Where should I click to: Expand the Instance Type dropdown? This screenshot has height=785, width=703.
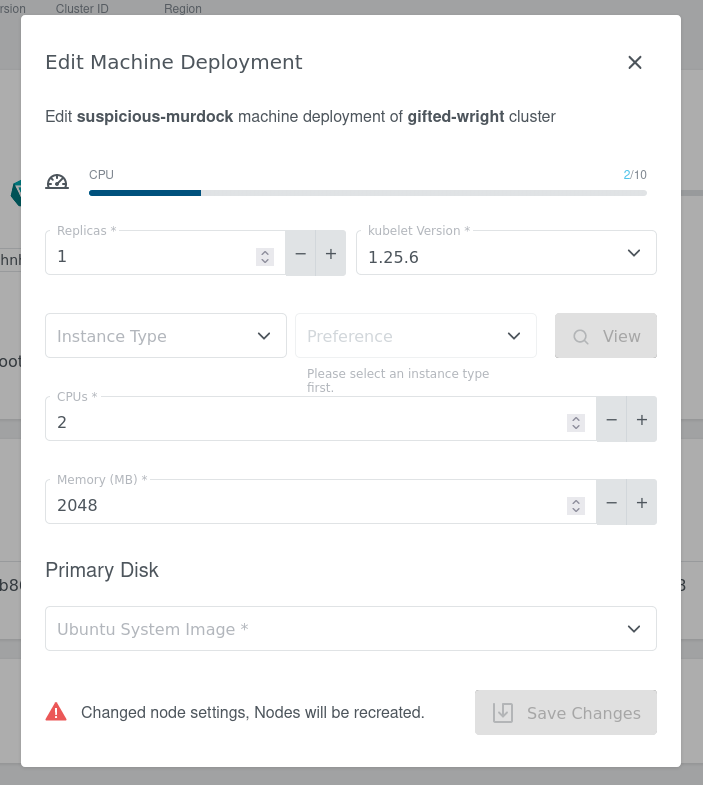pyautogui.click(x=166, y=336)
